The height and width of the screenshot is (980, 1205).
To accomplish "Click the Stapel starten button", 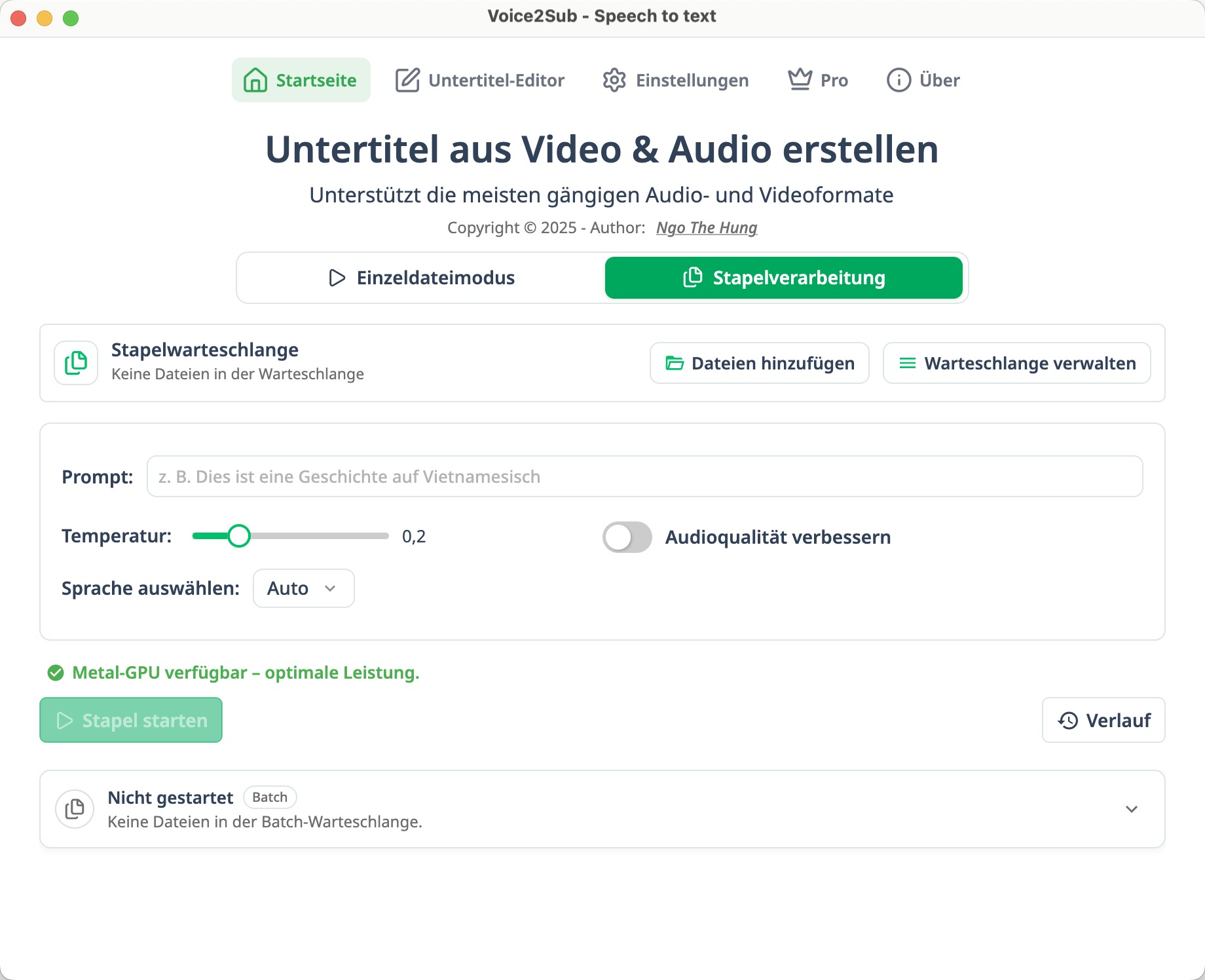I will coord(131,720).
